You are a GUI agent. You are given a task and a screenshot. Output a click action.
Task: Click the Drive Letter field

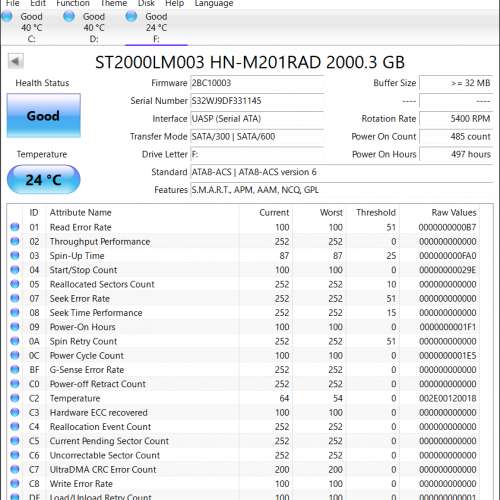(x=257, y=154)
